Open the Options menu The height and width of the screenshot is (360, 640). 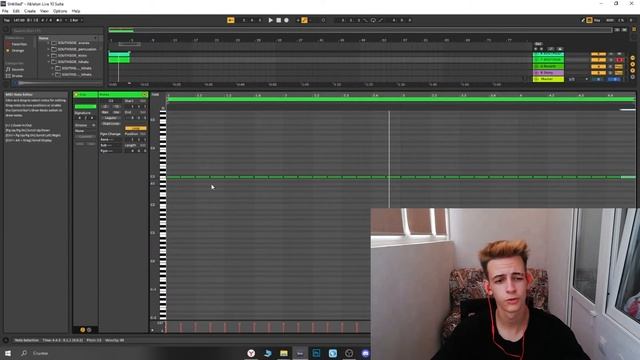coord(60,11)
